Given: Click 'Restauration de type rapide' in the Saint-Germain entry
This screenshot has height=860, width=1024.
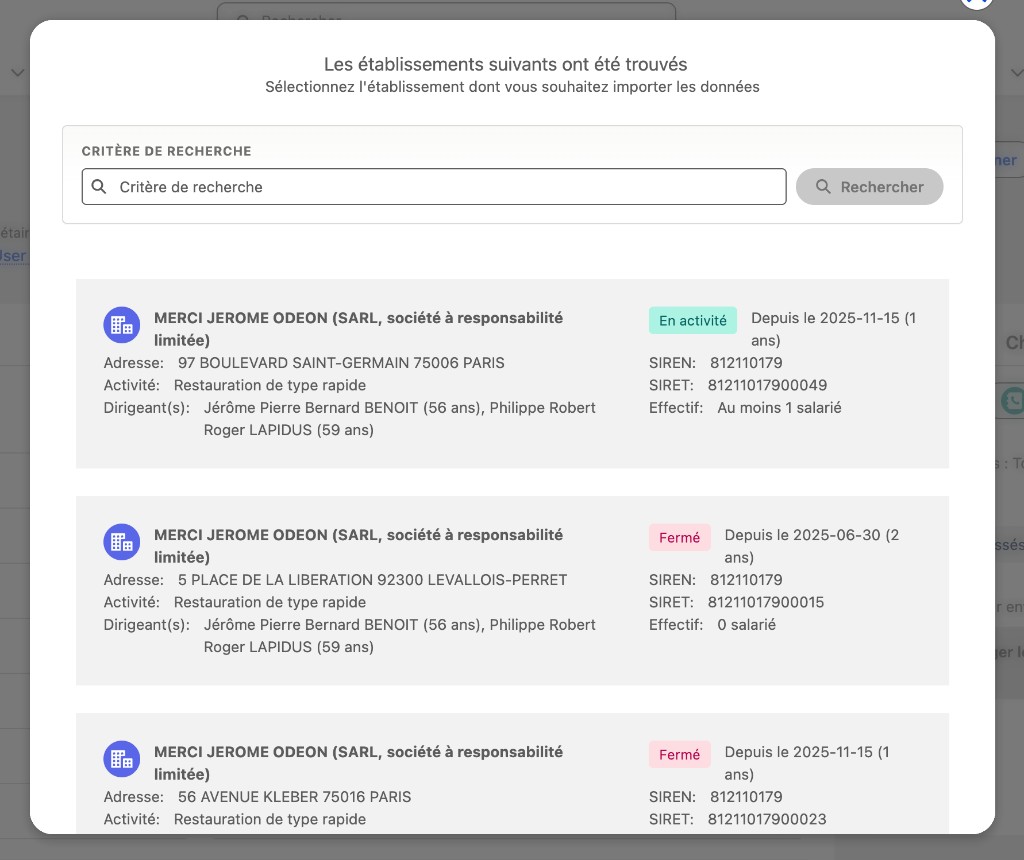Looking at the screenshot, I should (x=270, y=385).
